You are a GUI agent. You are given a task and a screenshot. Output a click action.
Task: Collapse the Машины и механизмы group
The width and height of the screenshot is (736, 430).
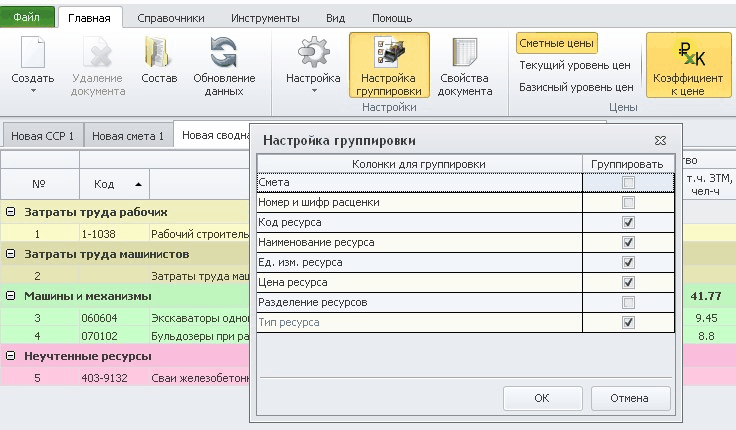click(11, 296)
